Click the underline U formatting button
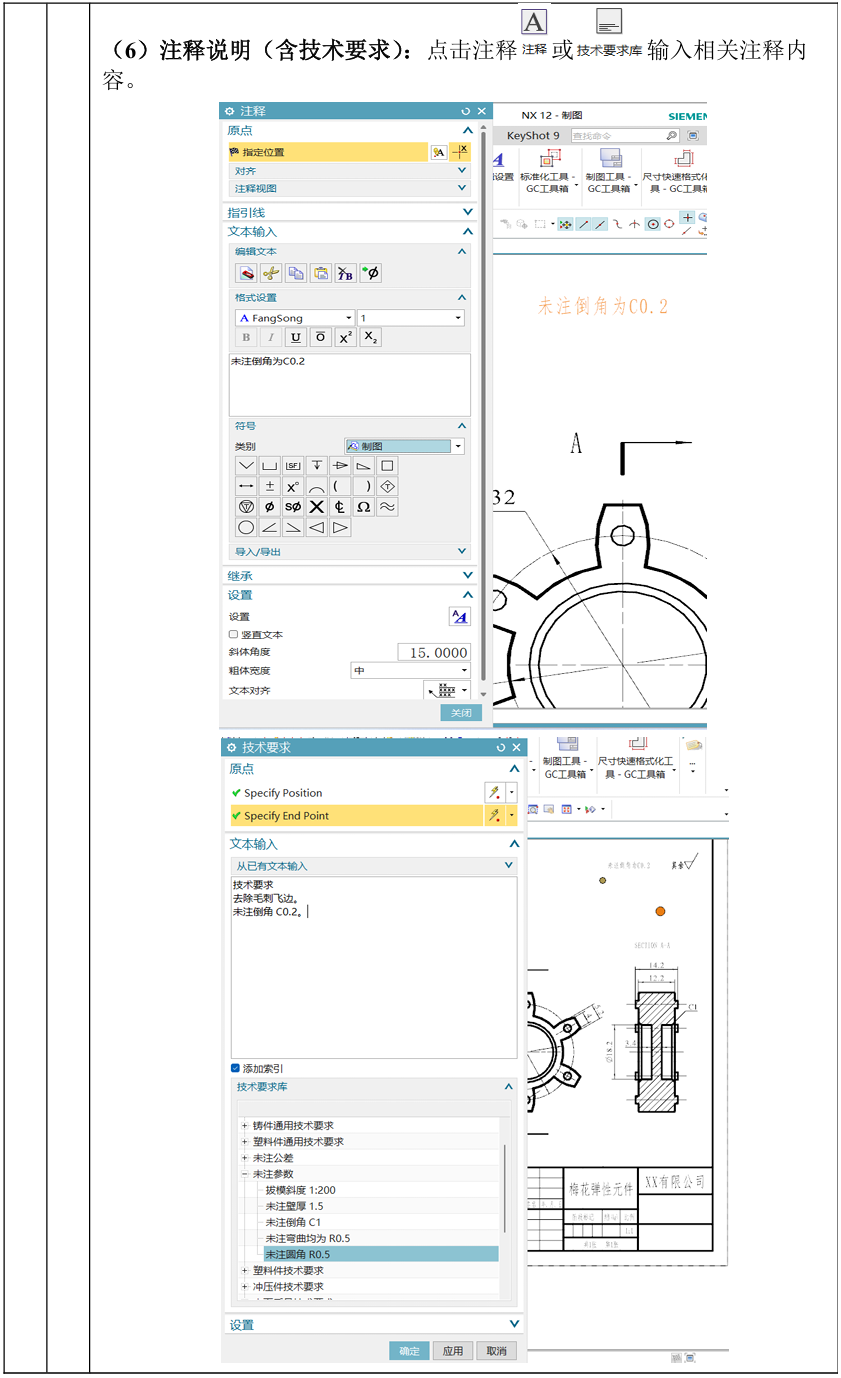Image resolution: width=841 pixels, height=1378 pixels. click(x=295, y=338)
